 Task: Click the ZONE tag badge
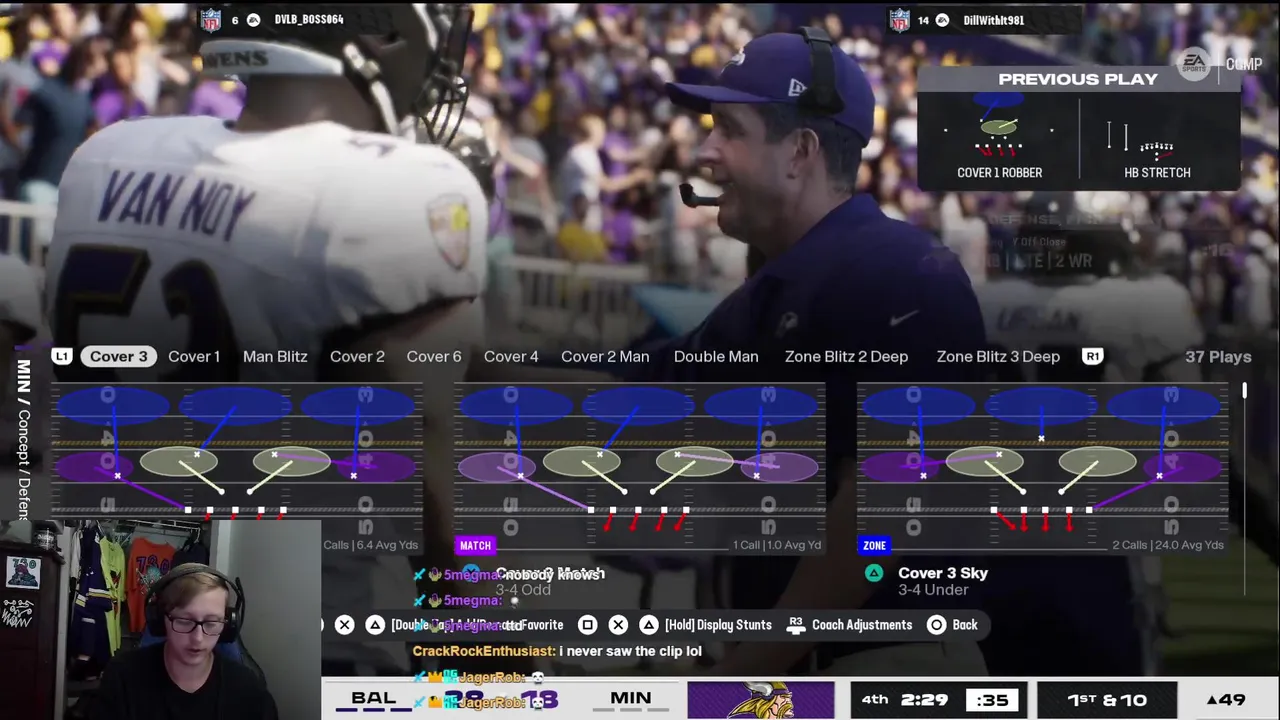click(x=874, y=545)
